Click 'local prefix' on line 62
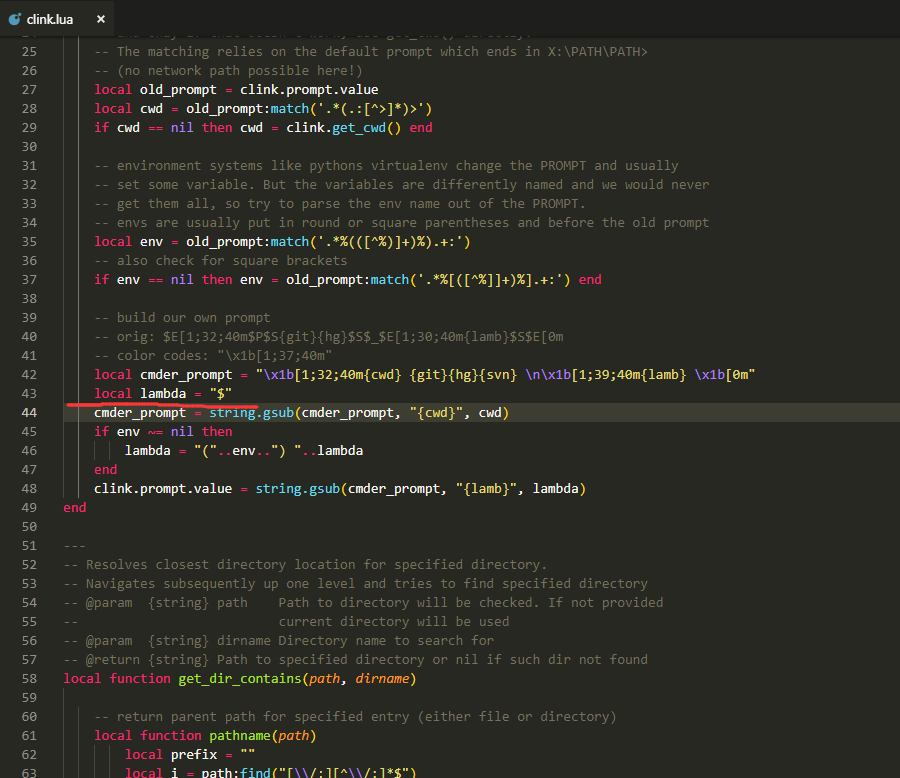The image size is (900, 778). coord(170,754)
